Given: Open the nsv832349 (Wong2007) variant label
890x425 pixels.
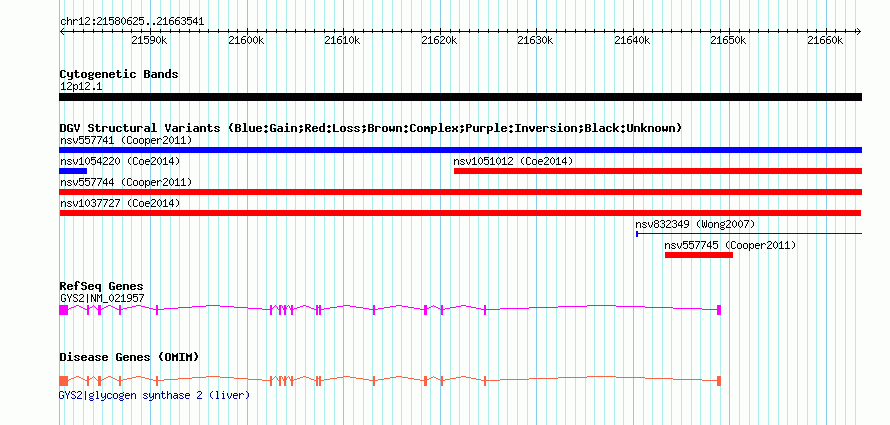Looking at the screenshot, I should coord(695,224).
